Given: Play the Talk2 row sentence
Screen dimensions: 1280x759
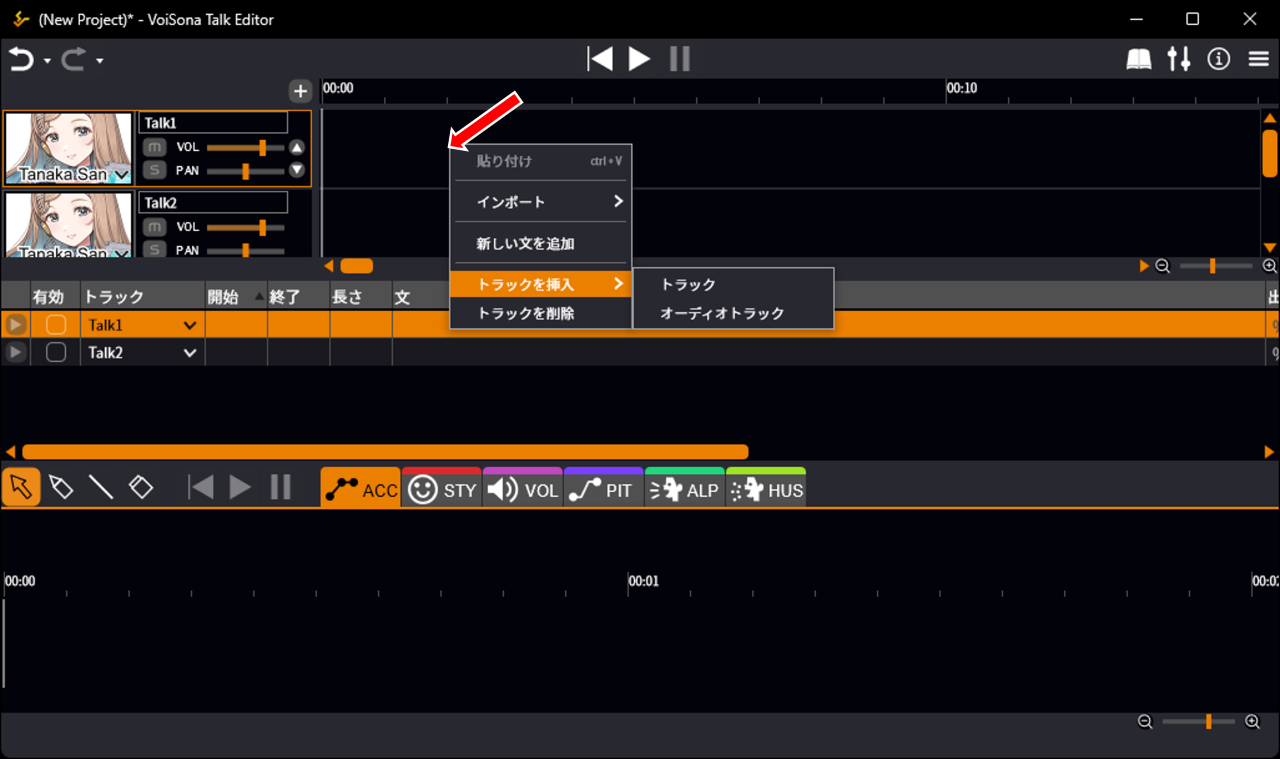Looking at the screenshot, I should pyautogui.click(x=16, y=352).
